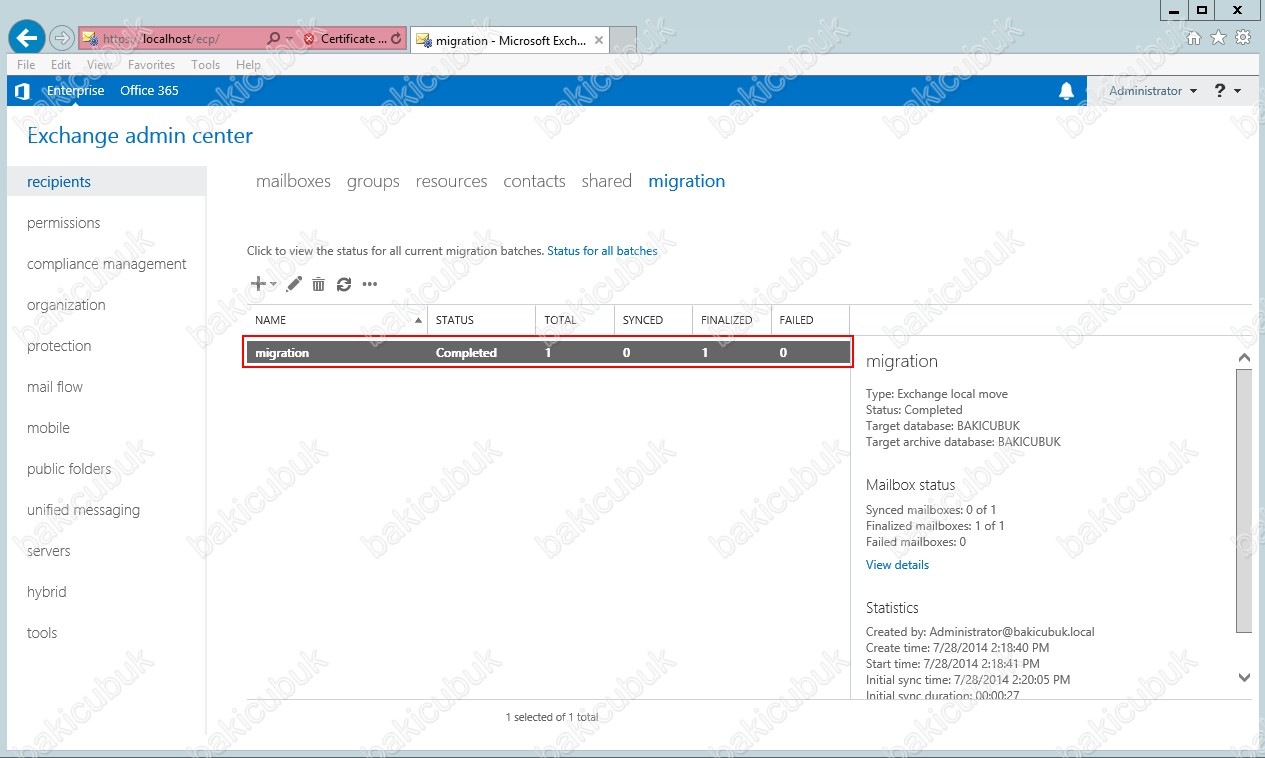
Task: Click the address bar search magnifier icon
Action: (274, 39)
